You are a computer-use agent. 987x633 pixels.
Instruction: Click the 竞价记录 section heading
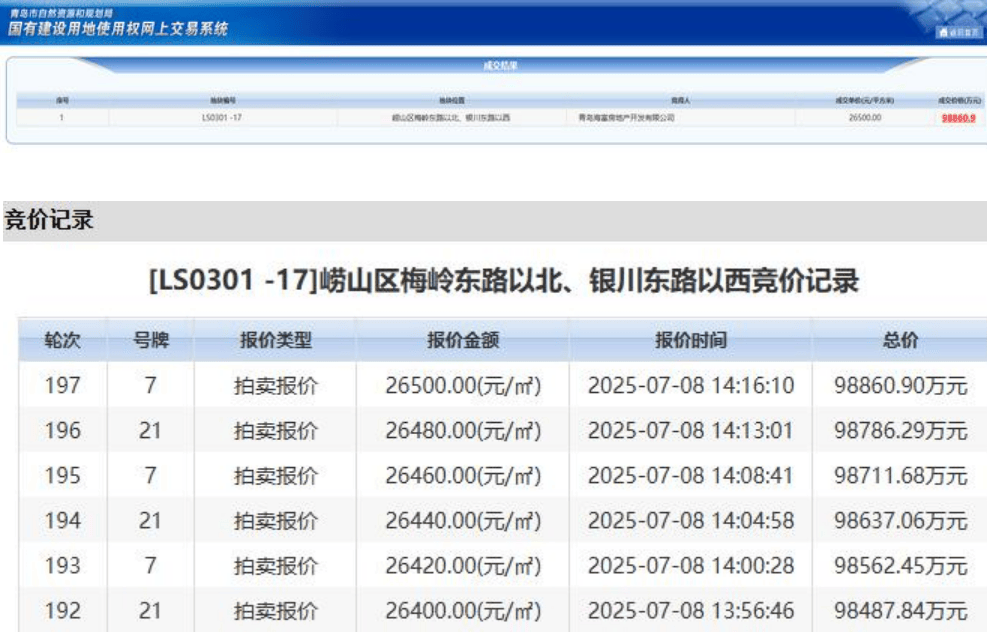49,220
